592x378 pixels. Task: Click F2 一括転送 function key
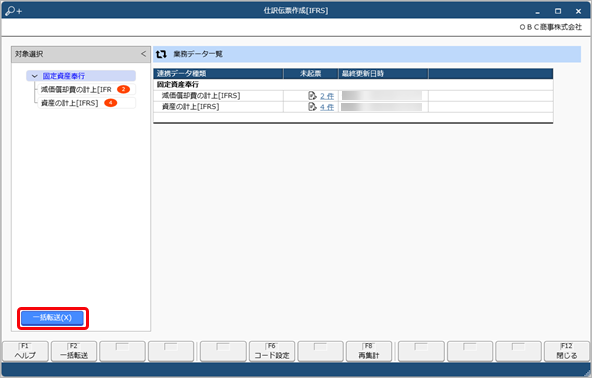tap(74, 351)
